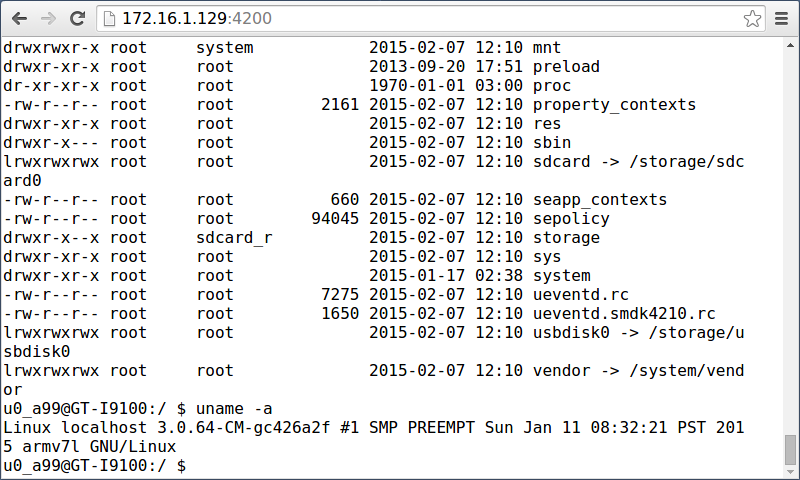Click the page document icon in address bar
This screenshot has width=800, height=480.
click(109, 19)
